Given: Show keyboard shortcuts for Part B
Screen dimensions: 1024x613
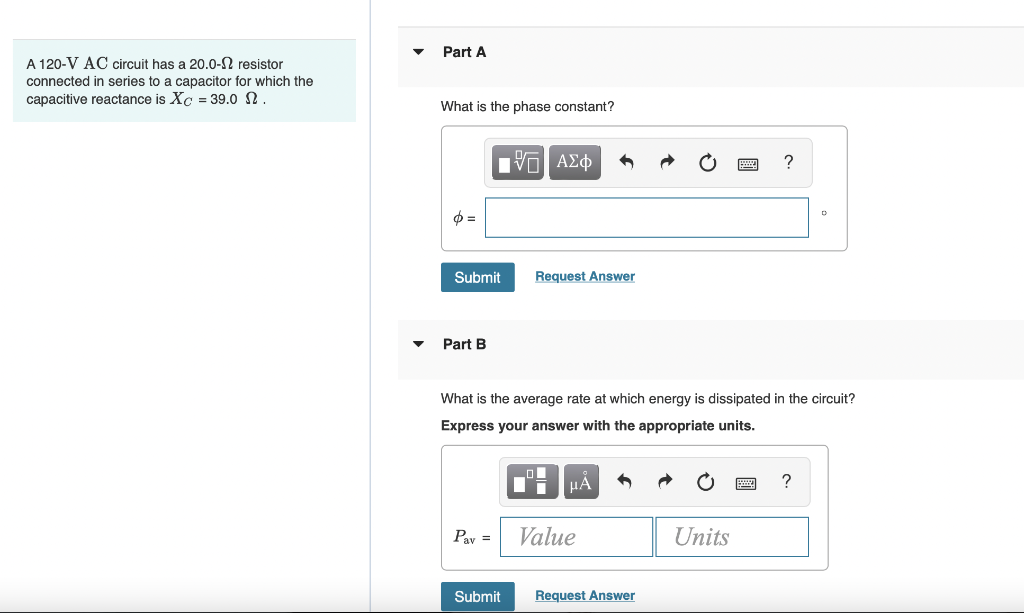Looking at the screenshot, I should [746, 483].
